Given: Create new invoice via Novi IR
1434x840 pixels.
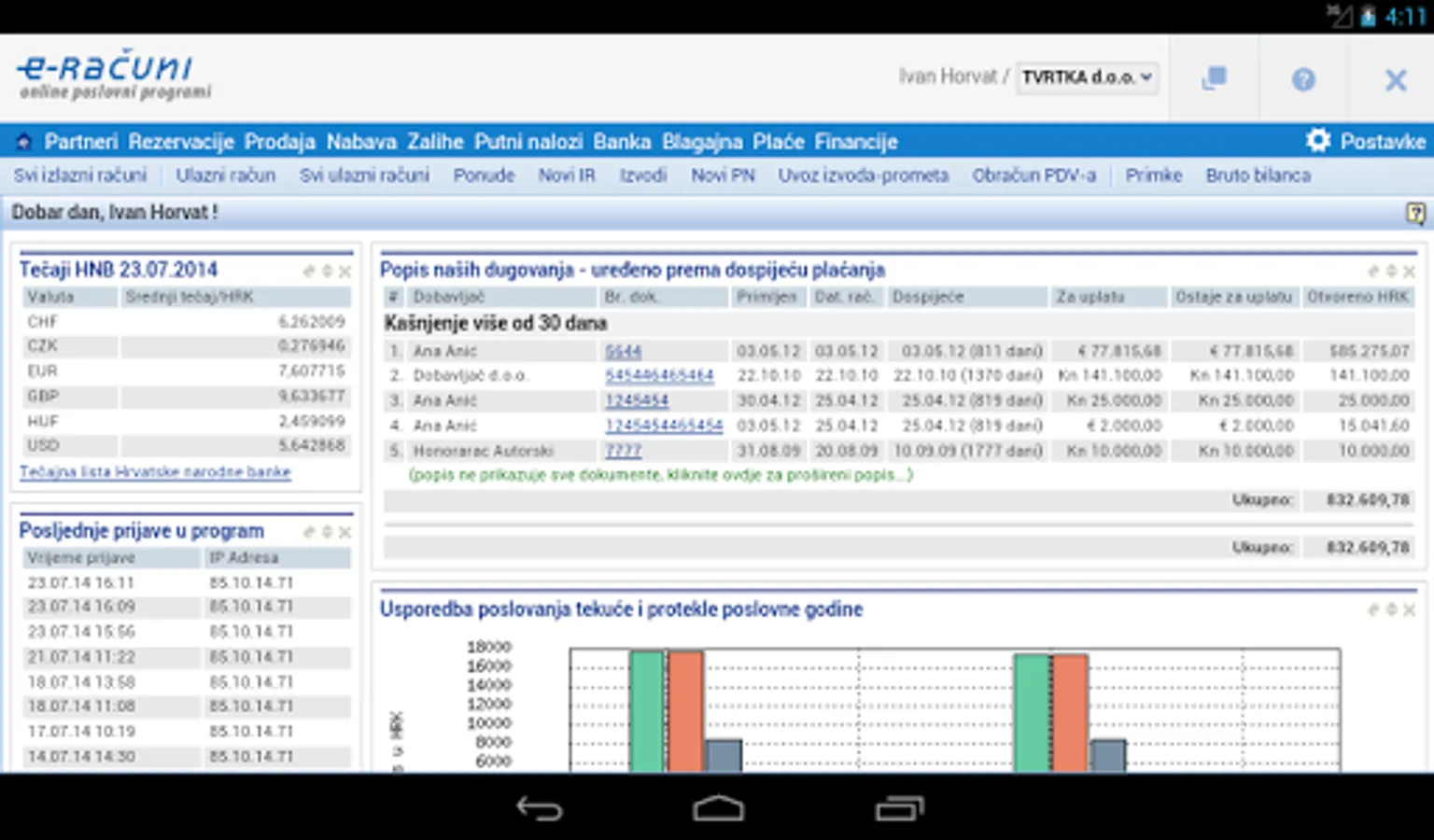Looking at the screenshot, I should [x=567, y=175].
